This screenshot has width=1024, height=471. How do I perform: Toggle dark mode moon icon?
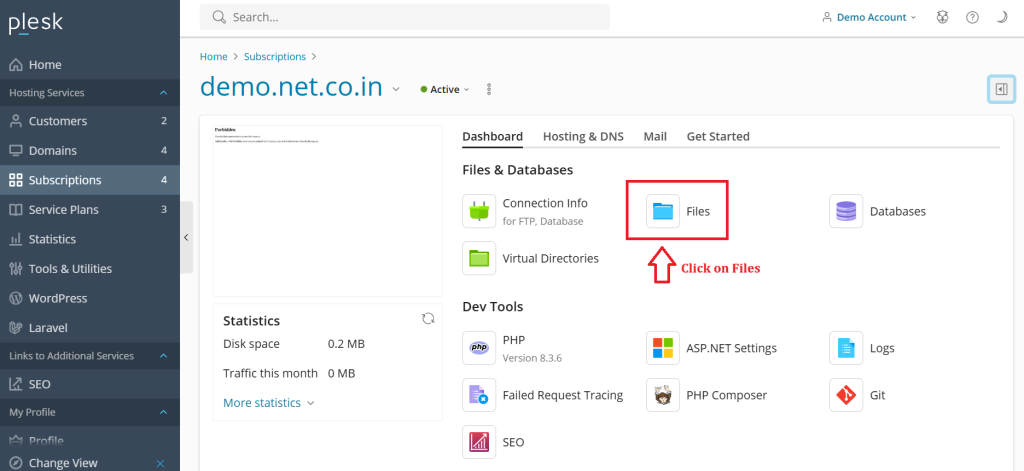pos(1002,18)
